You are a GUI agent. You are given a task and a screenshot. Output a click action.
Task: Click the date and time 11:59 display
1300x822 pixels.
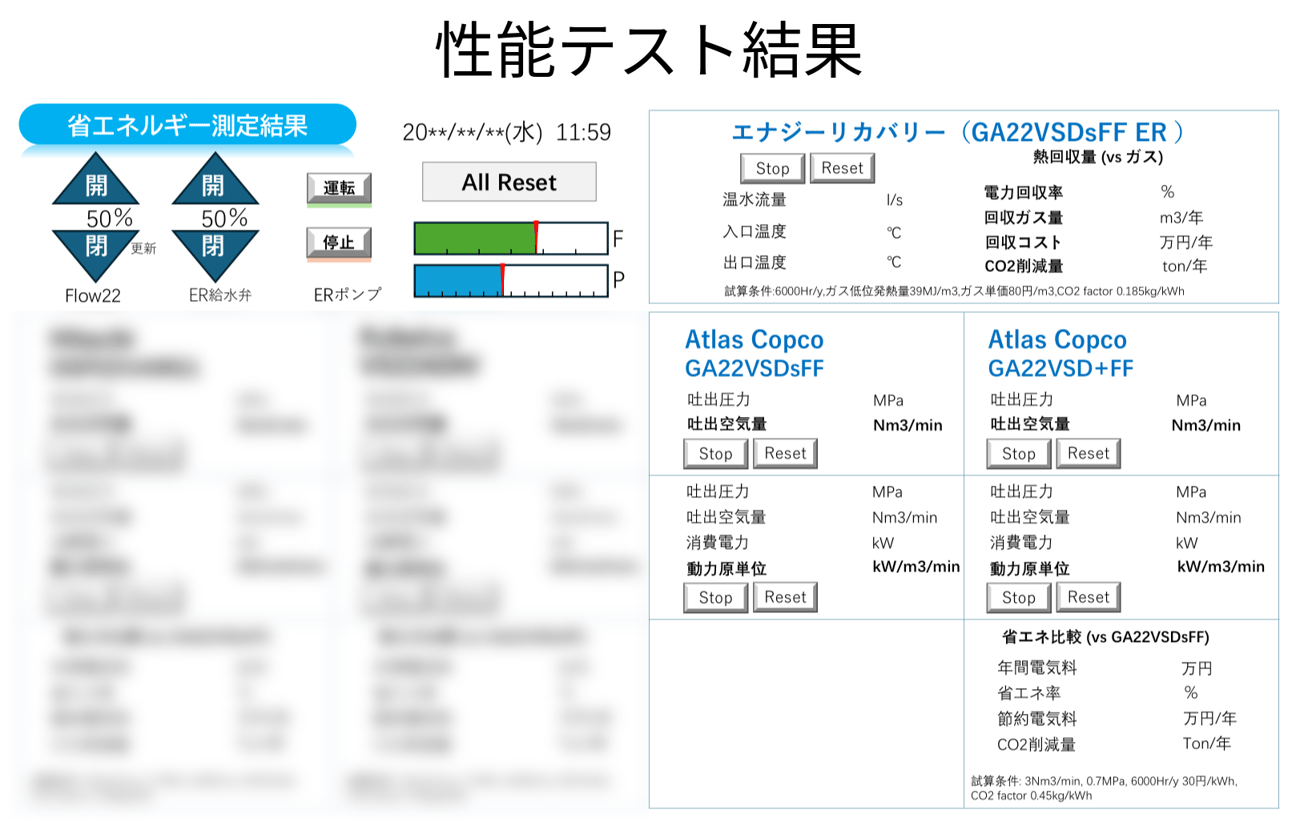point(506,132)
